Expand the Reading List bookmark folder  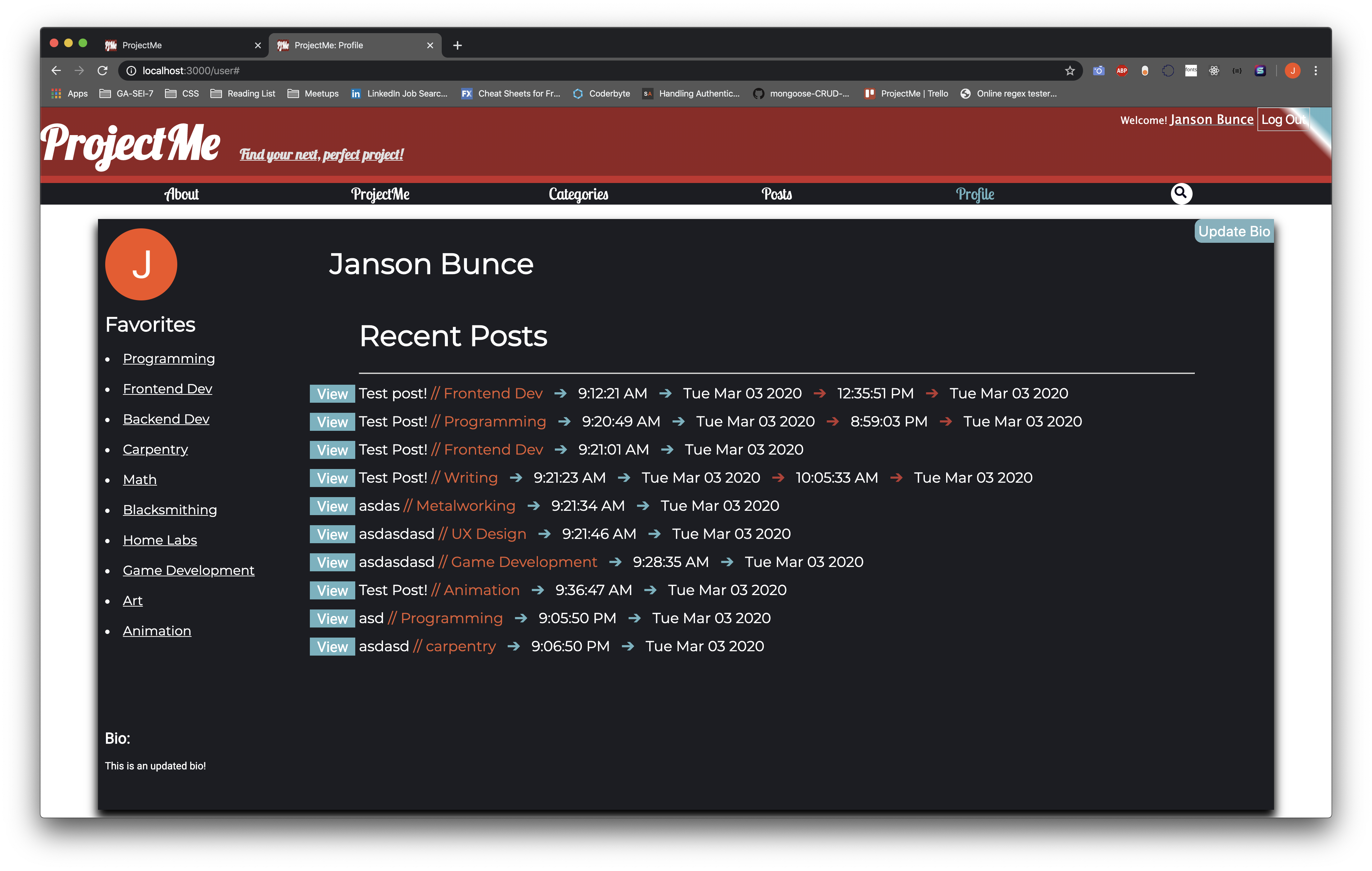(243, 93)
